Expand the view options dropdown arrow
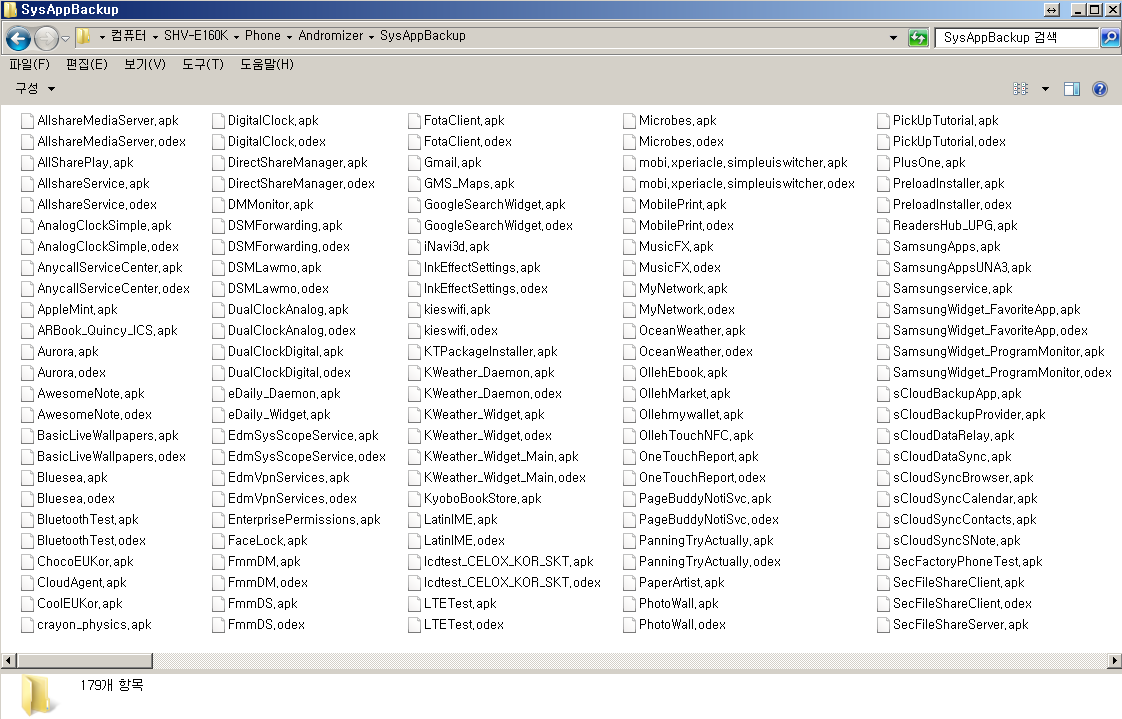Image resolution: width=1122 pixels, height=719 pixels. click(1045, 89)
